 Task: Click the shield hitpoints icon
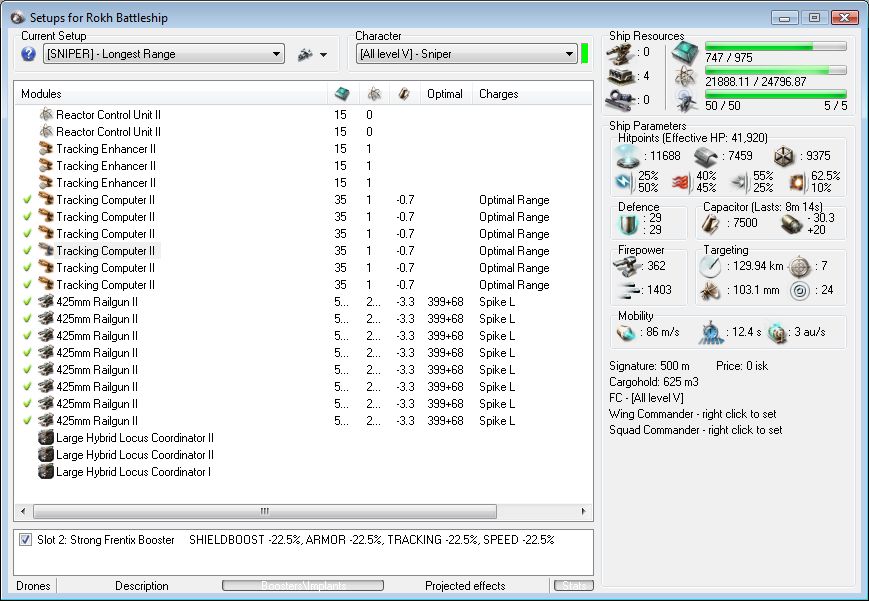click(627, 156)
